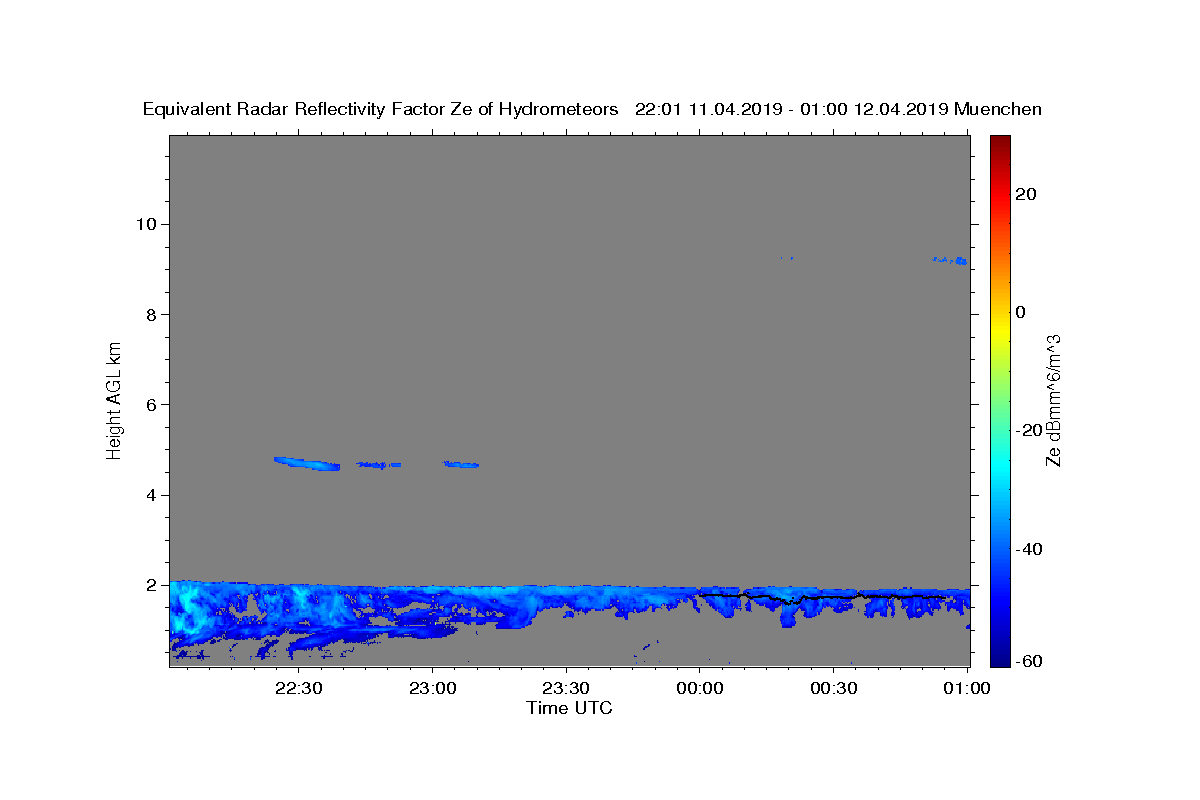
Task: Click the colorbar label '0'
Action: point(1020,312)
